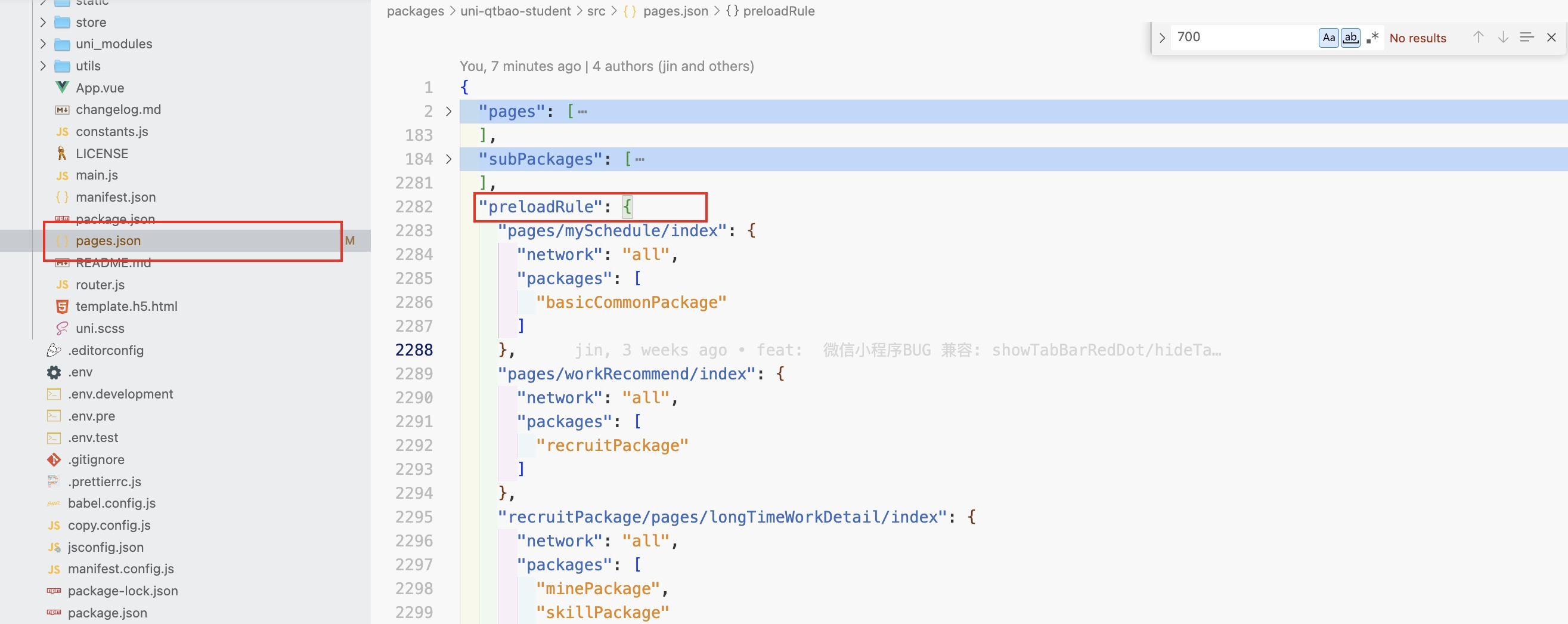The image size is (1568, 624).
Task: Click Vue icon beside App.vue
Action: point(62,87)
